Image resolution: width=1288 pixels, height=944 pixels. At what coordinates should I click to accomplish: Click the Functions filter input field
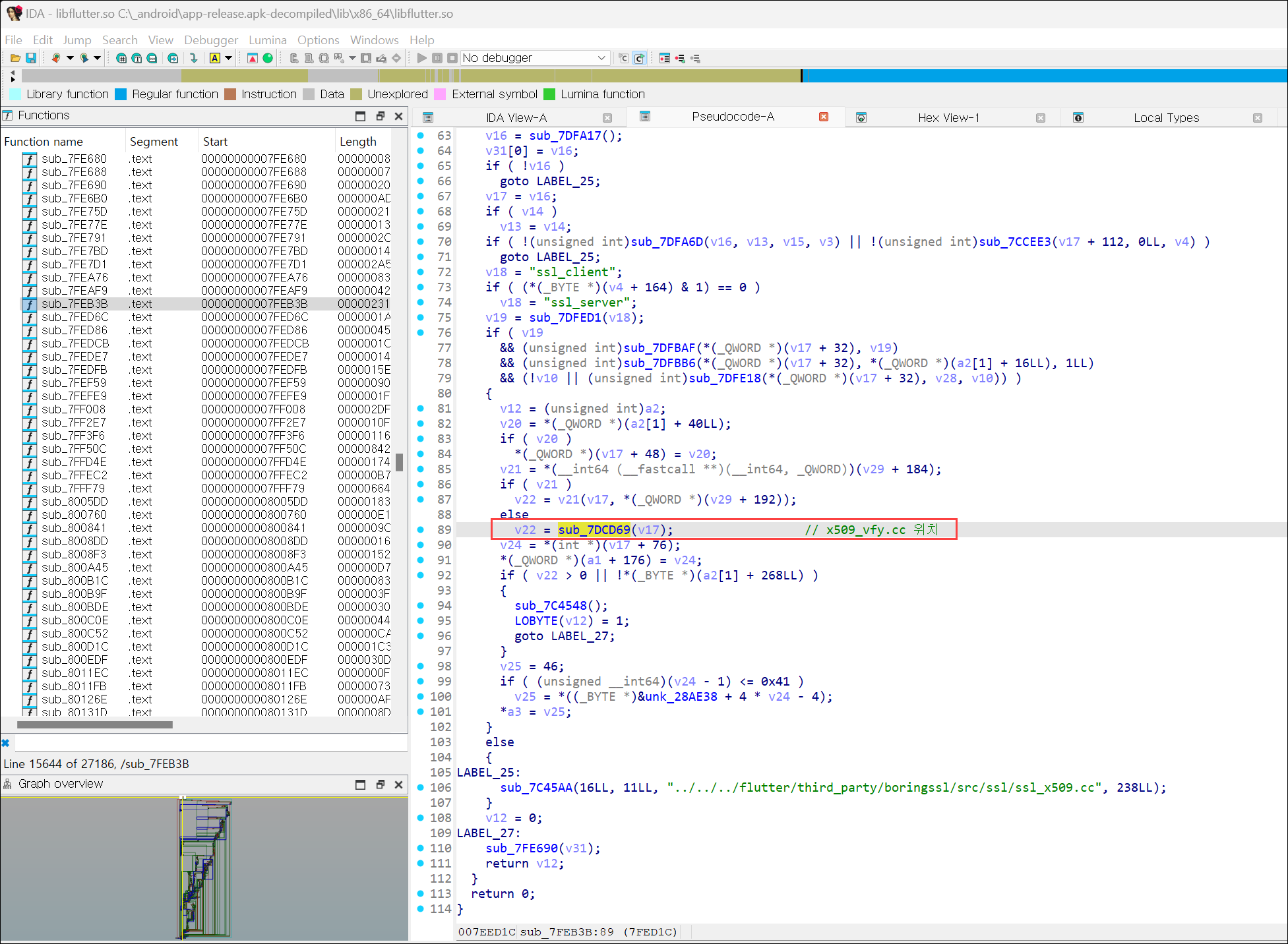[210, 744]
